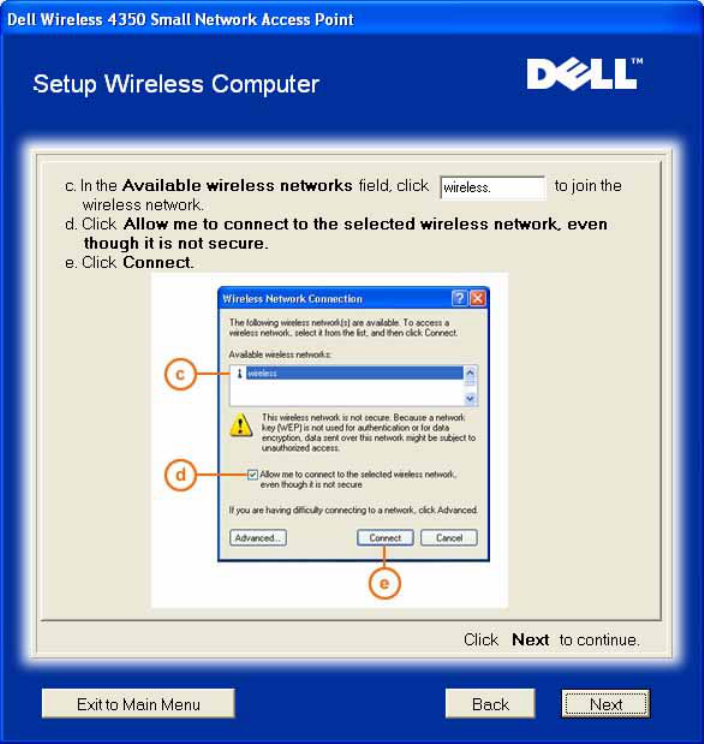Click the Advanced... button

tap(258, 538)
